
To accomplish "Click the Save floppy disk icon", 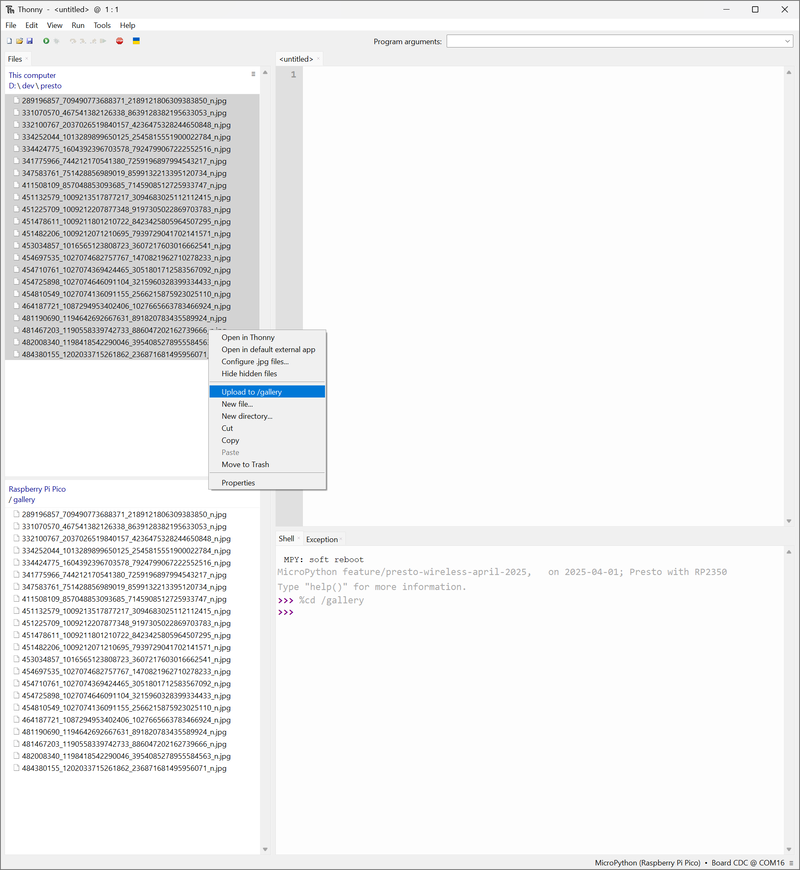I will tap(30, 41).
